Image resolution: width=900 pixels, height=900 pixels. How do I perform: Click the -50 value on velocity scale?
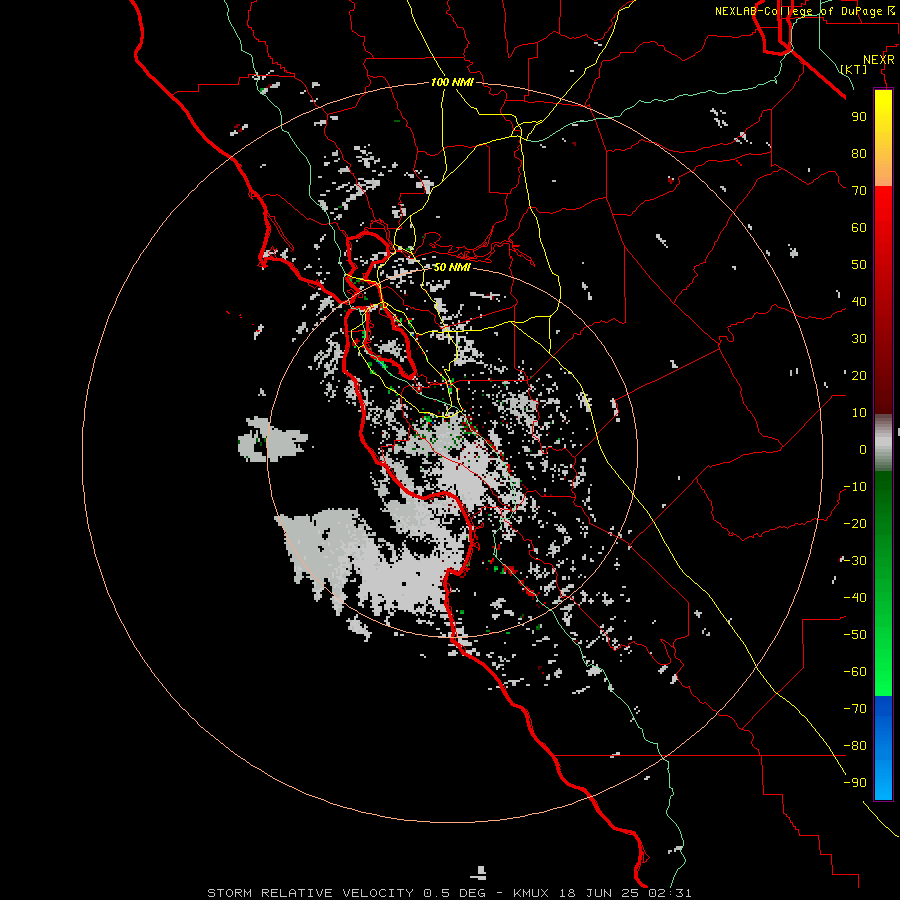(x=855, y=635)
